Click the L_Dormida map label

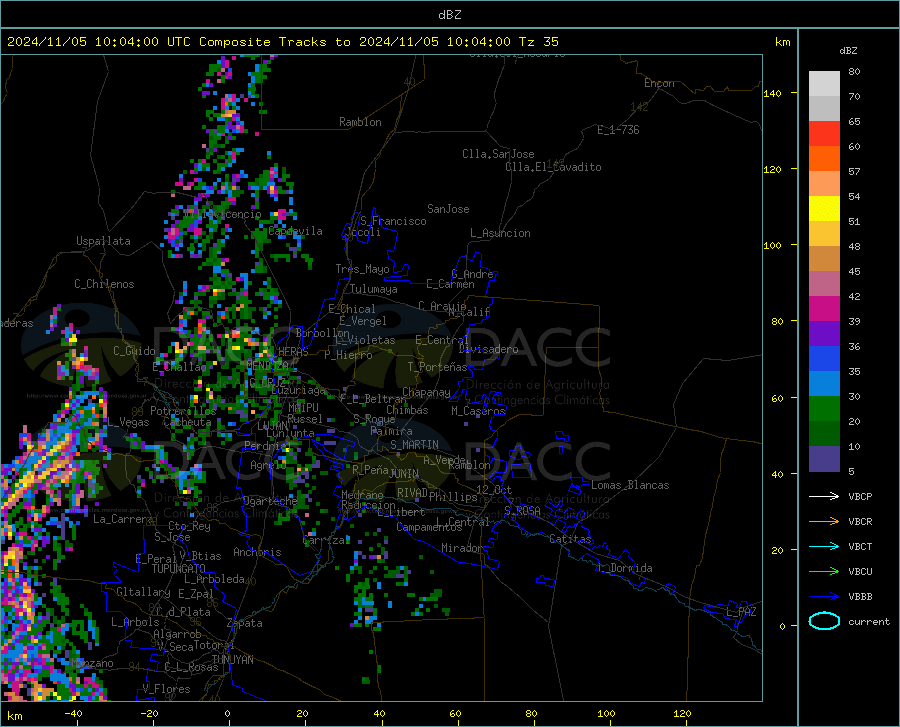pos(624,569)
